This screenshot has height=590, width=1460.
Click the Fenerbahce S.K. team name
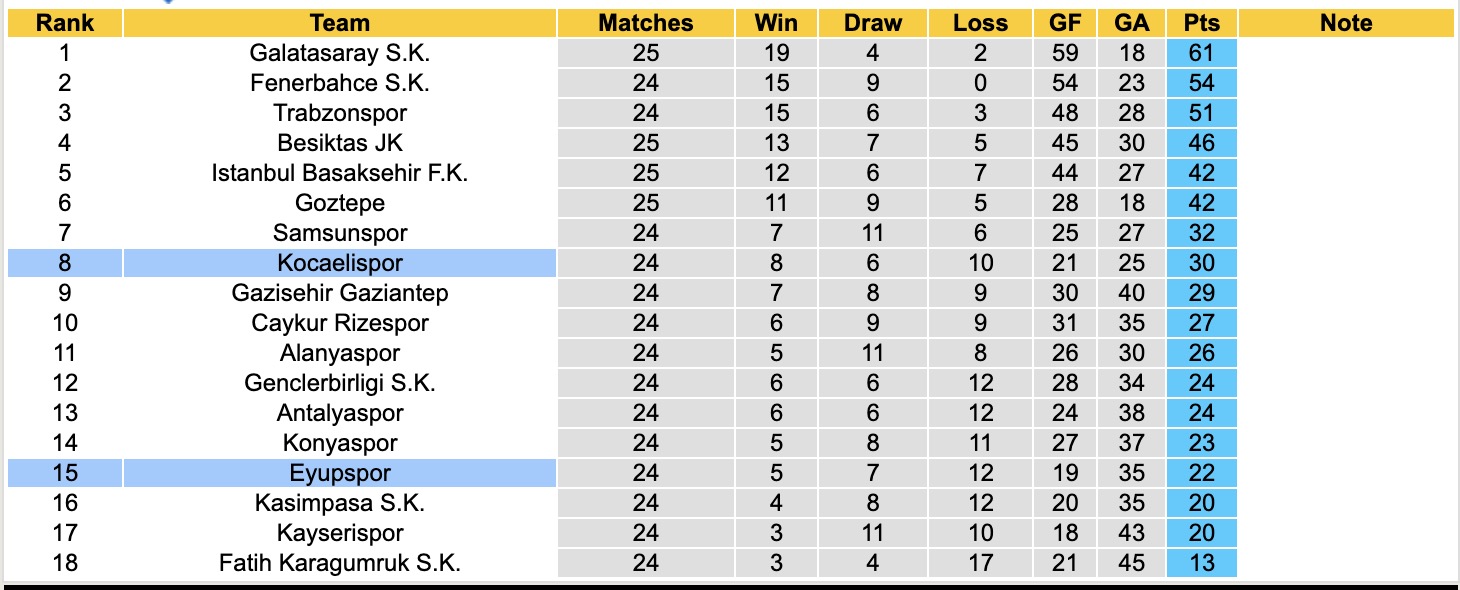[340, 83]
